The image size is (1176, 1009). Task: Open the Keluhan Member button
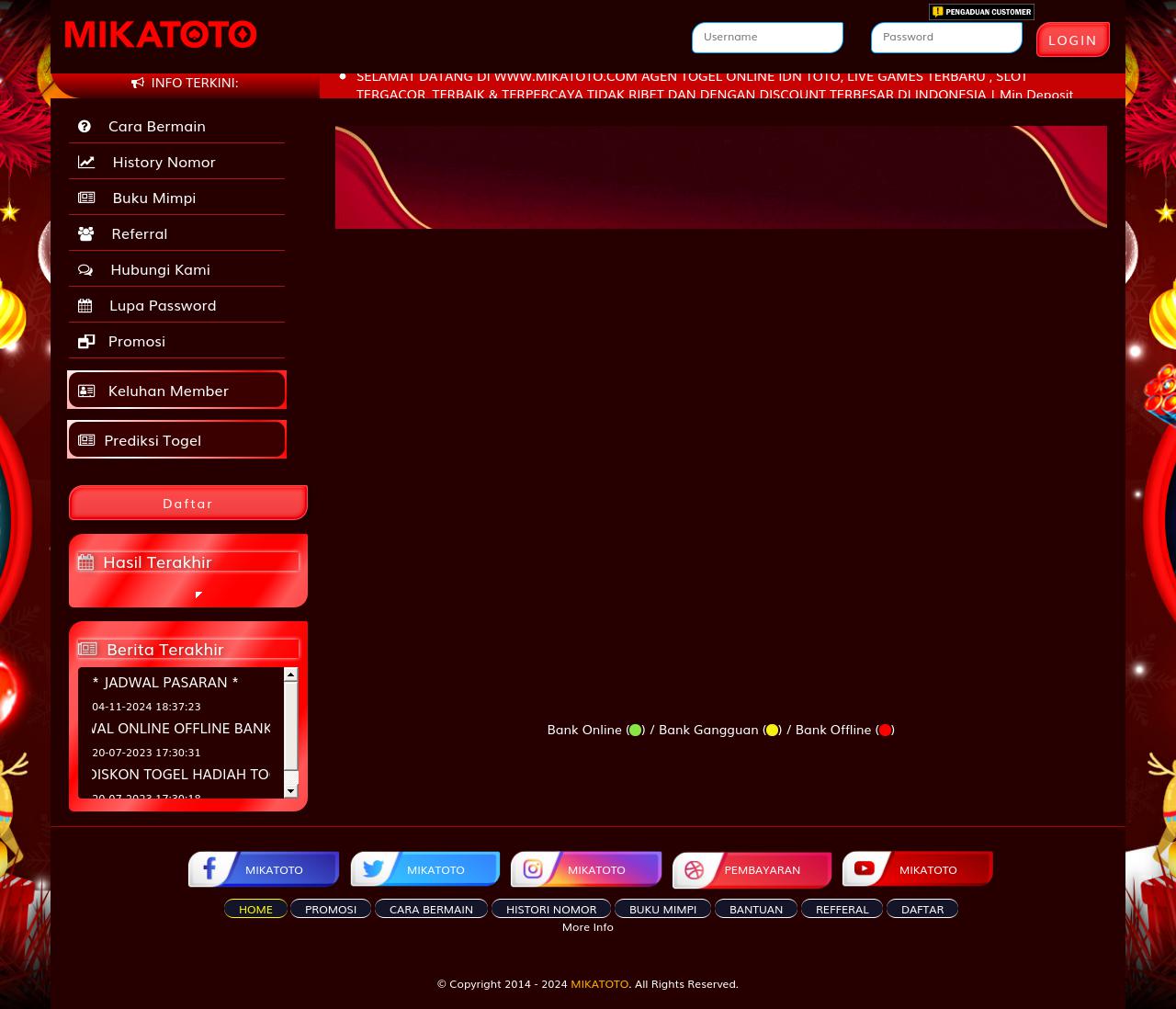point(176,391)
